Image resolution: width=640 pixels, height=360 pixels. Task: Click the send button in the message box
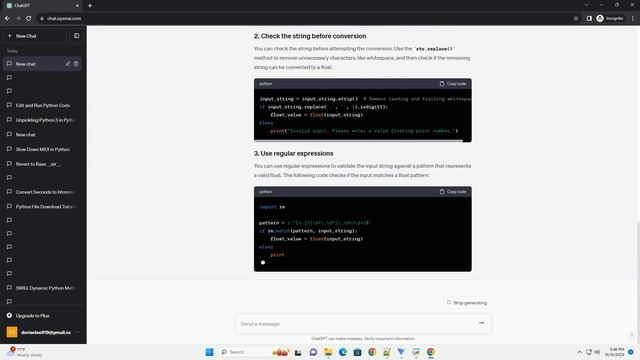pos(481,323)
